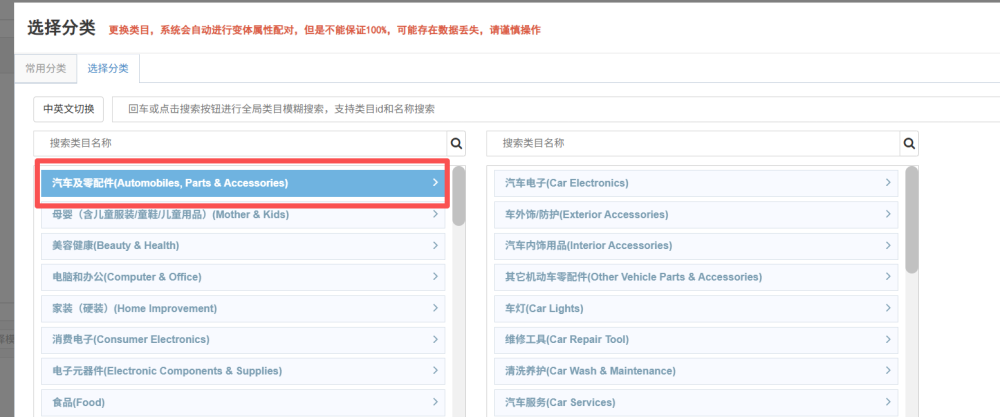The image size is (1000, 417).
Task: Choose the Car Lights subcategory
Action: click(x=696, y=308)
